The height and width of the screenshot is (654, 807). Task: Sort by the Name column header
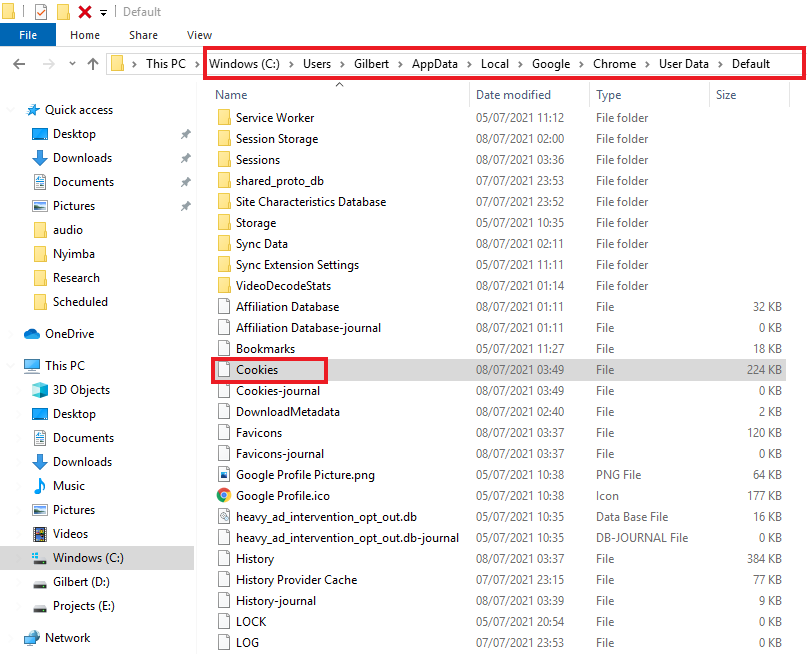231,95
